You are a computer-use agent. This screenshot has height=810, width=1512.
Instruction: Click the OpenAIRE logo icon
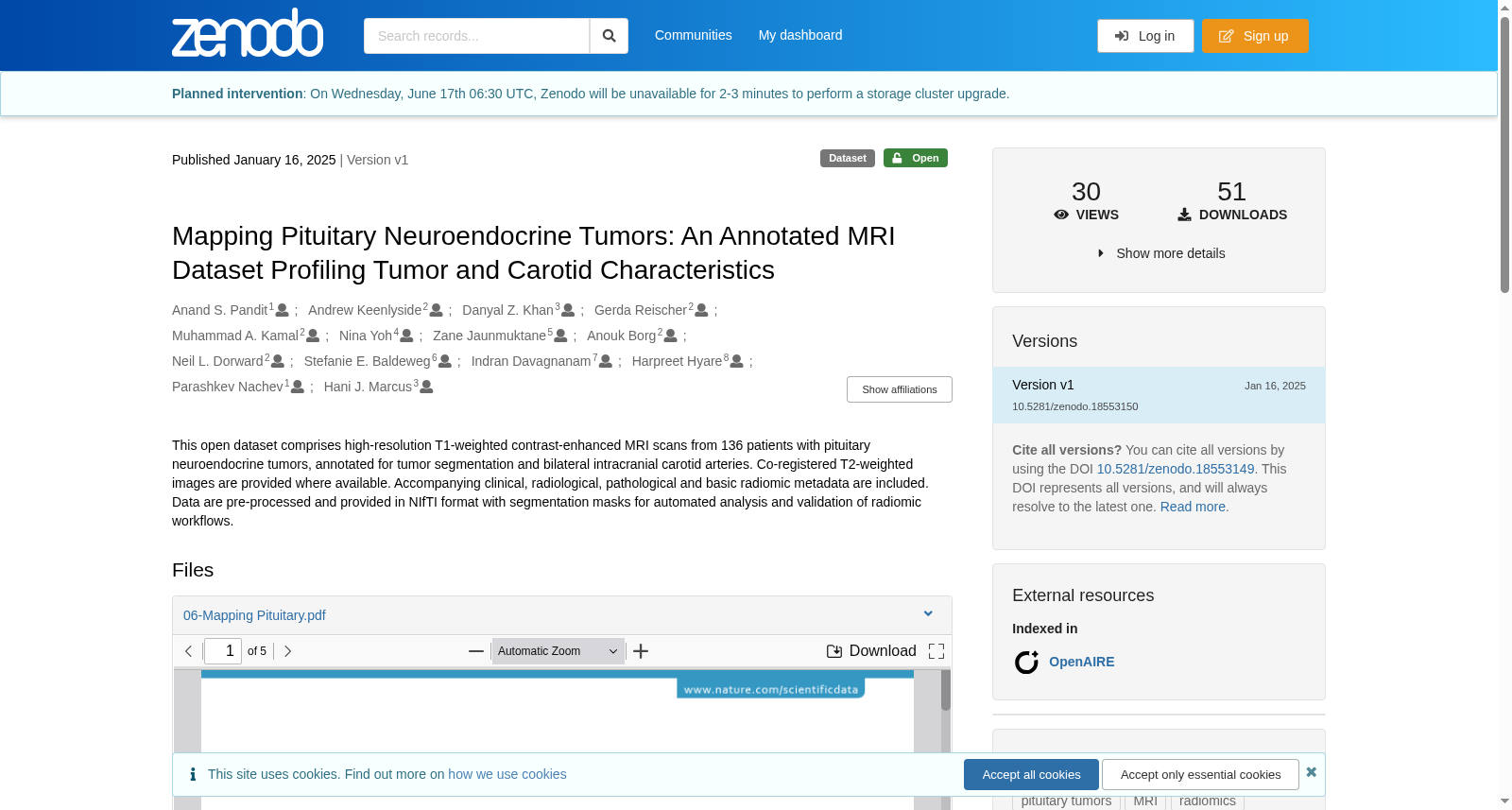[x=1026, y=662]
